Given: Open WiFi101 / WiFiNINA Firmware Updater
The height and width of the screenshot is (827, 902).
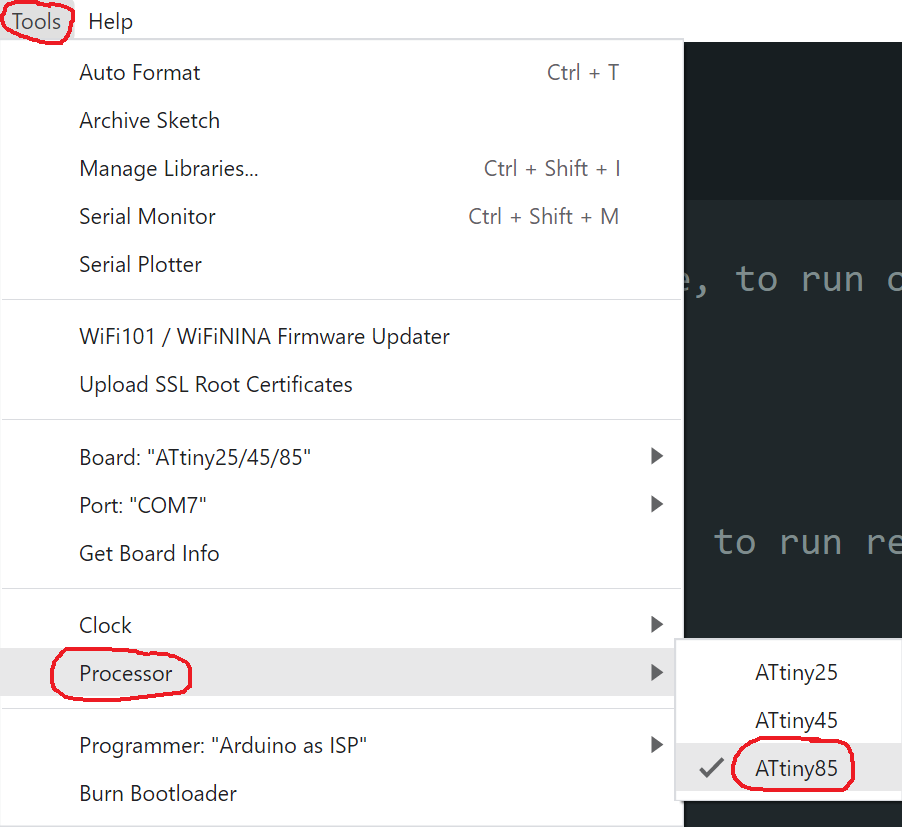Looking at the screenshot, I should 264,337.
